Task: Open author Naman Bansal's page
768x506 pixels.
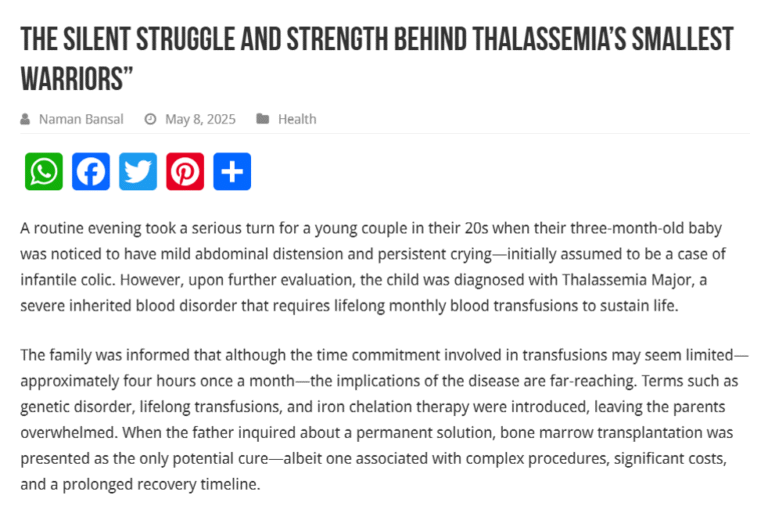Action: pyautogui.click(x=81, y=119)
